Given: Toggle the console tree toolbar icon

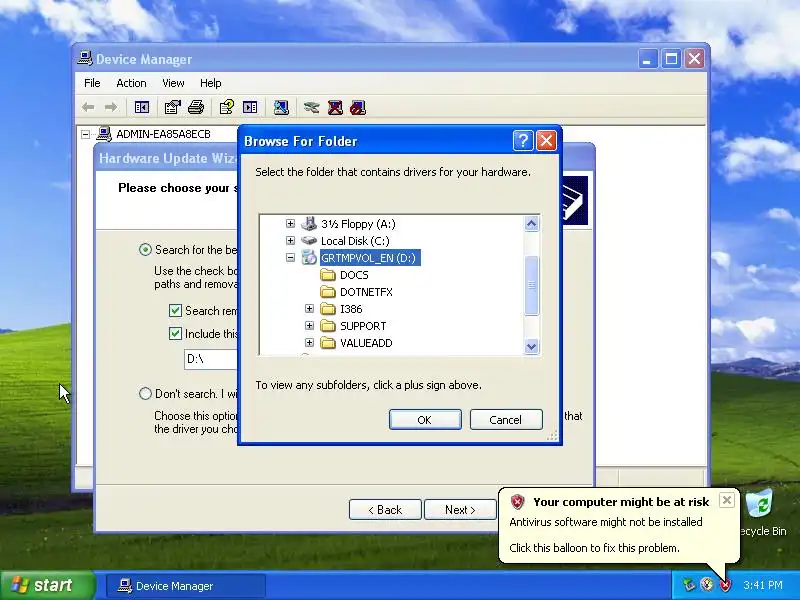Looking at the screenshot, I should point(141,107).
